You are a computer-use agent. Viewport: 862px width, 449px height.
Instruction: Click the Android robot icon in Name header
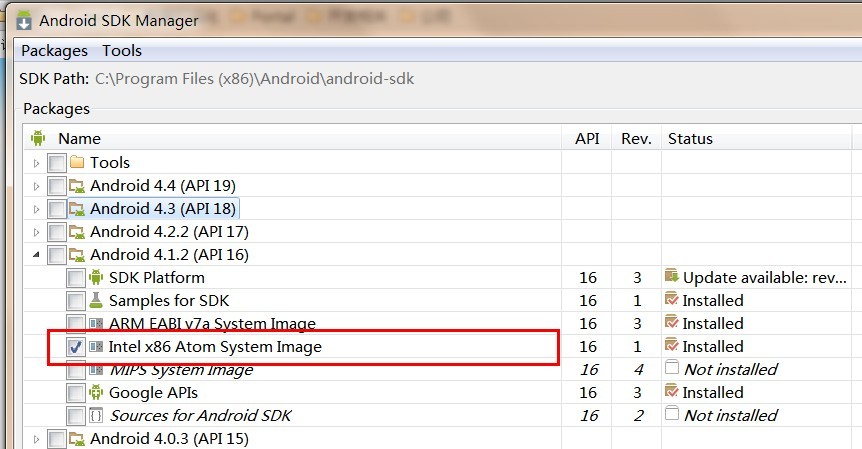[x=38, y=138]
